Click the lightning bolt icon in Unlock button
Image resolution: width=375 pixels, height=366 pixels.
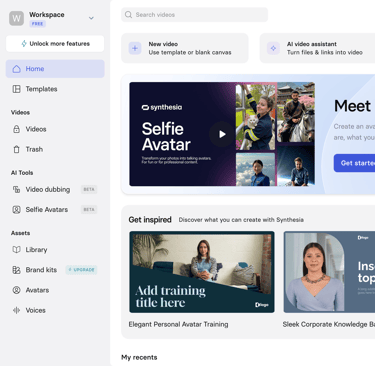click(24, 44)
